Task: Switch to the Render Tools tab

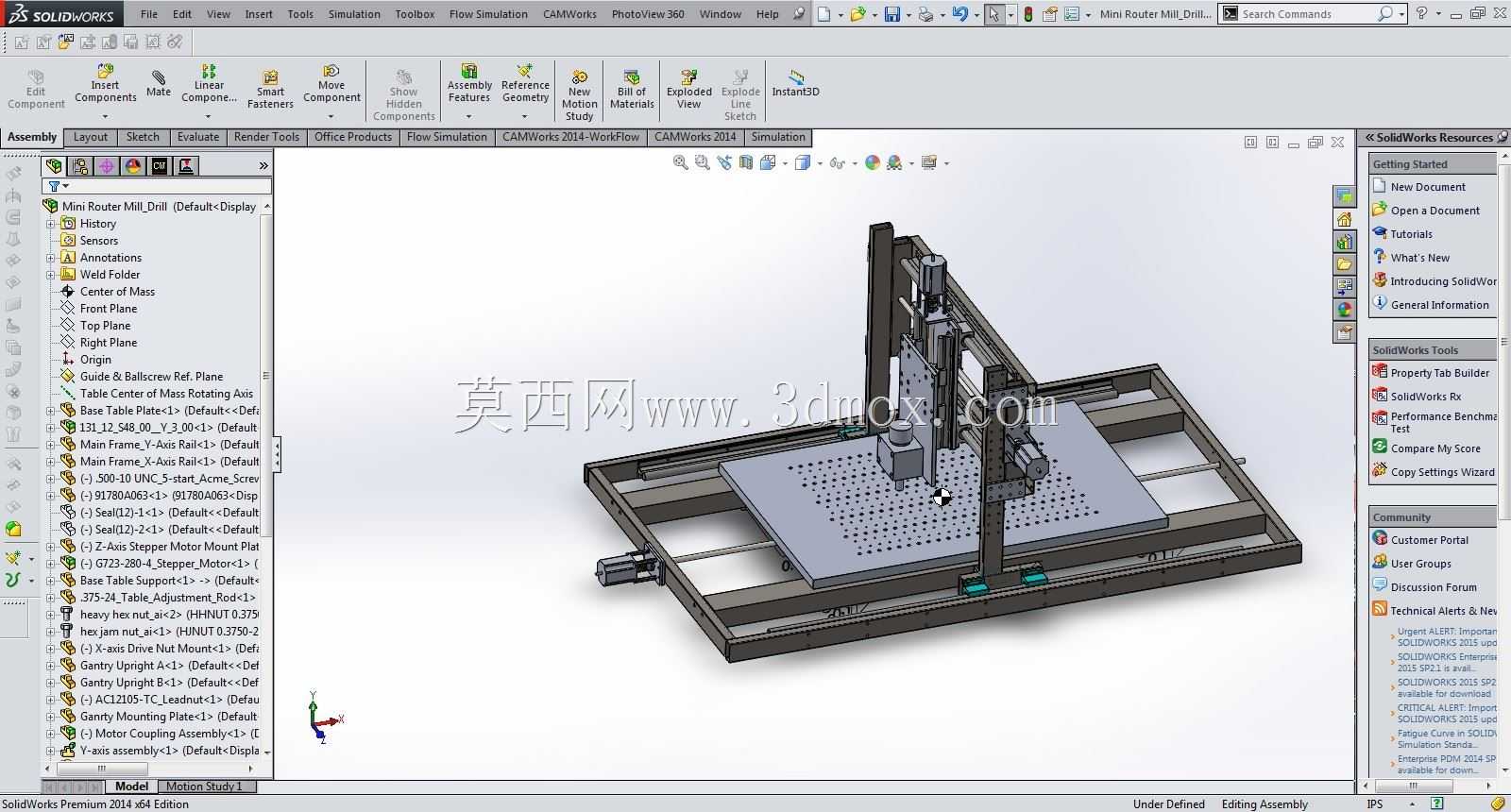Action: point(266,137)
